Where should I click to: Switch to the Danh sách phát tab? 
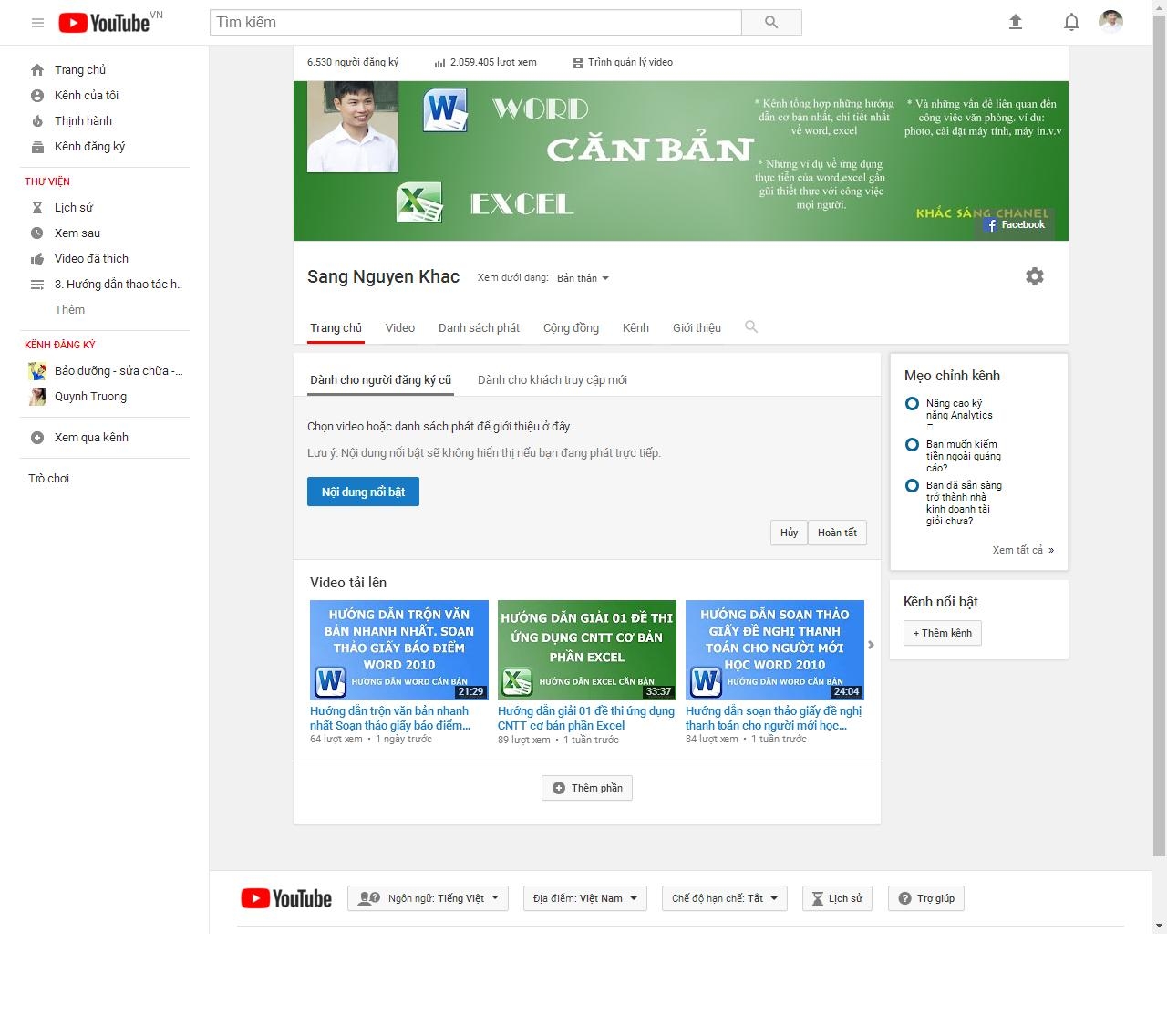coord(479,328)
